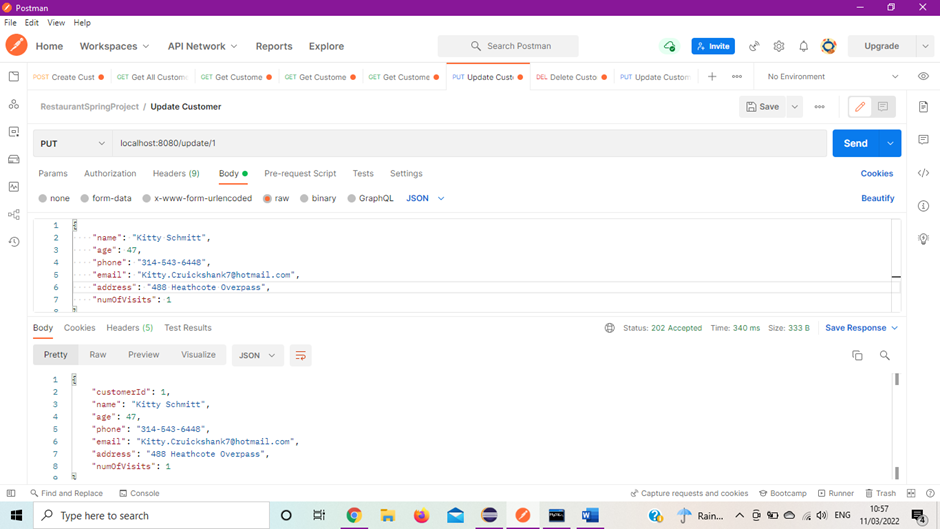The image size is (940, 529).
Task: Copy the response body with copy icon
Action: [x=857, y=356]
